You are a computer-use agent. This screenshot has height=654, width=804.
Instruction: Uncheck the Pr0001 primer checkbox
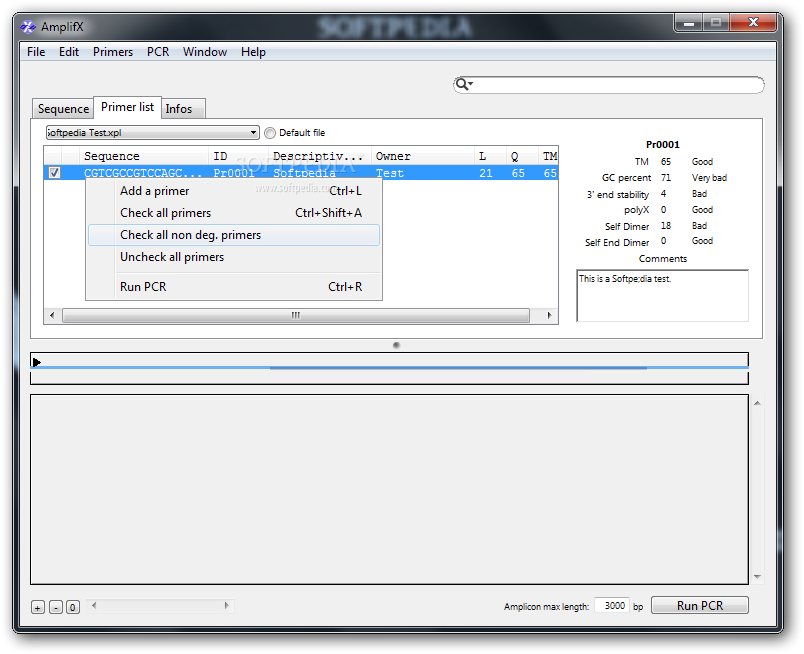click(x=54, y=173)
